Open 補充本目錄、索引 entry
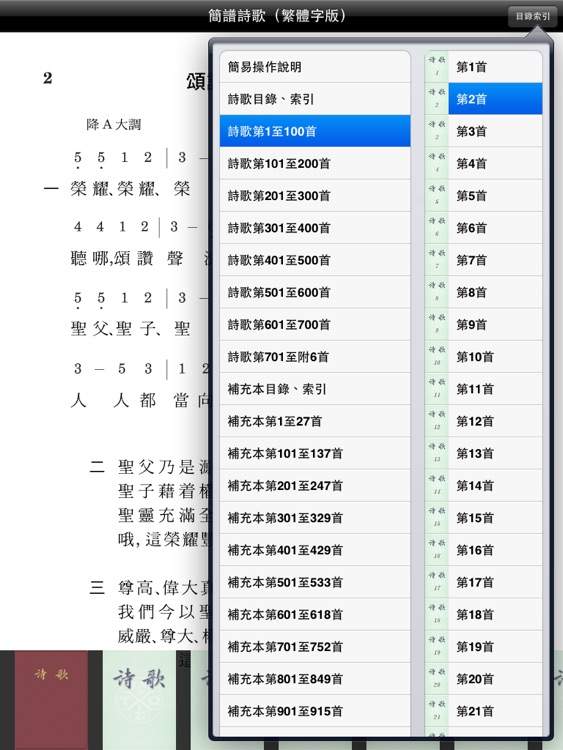Viewport: 563px width, 750px height. pos(315,389)
